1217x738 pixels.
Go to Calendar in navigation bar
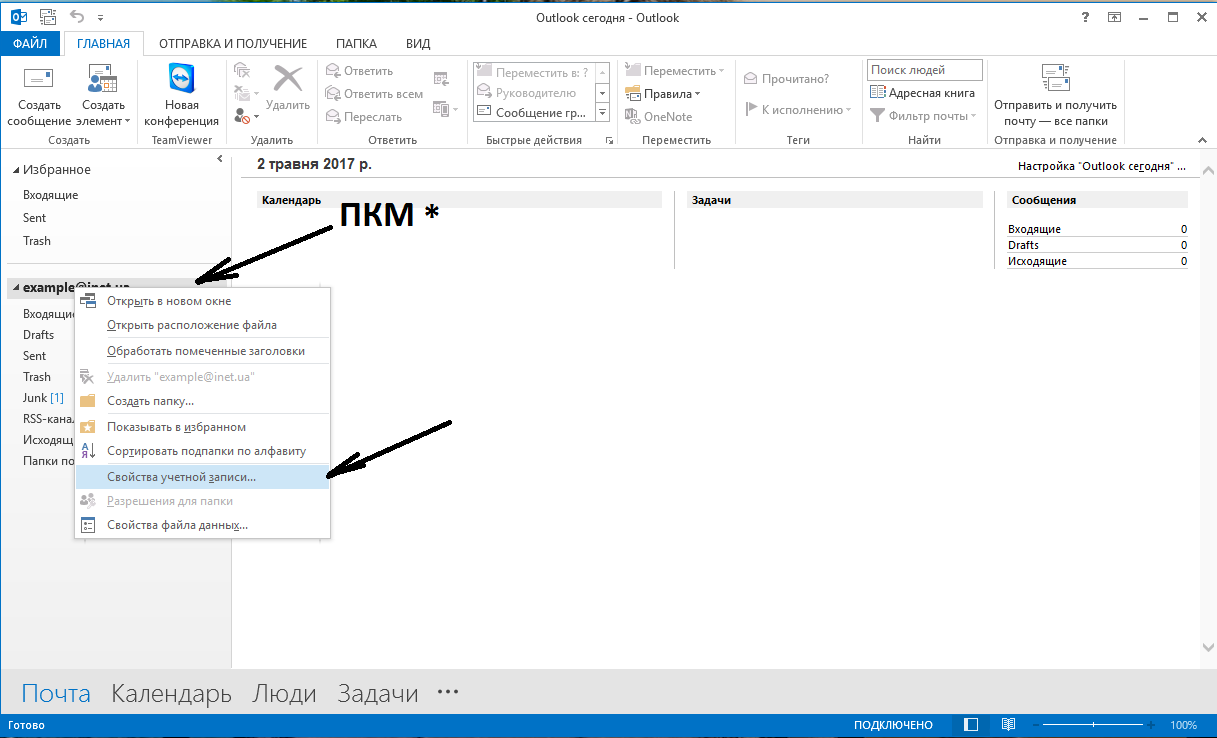point(171,693)
